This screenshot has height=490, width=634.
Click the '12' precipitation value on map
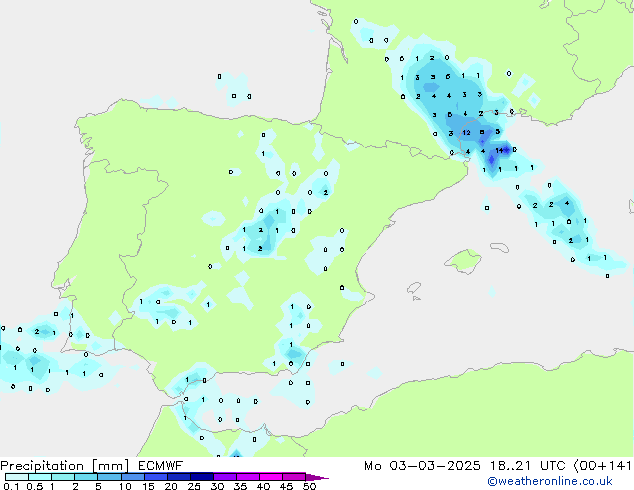466,133
